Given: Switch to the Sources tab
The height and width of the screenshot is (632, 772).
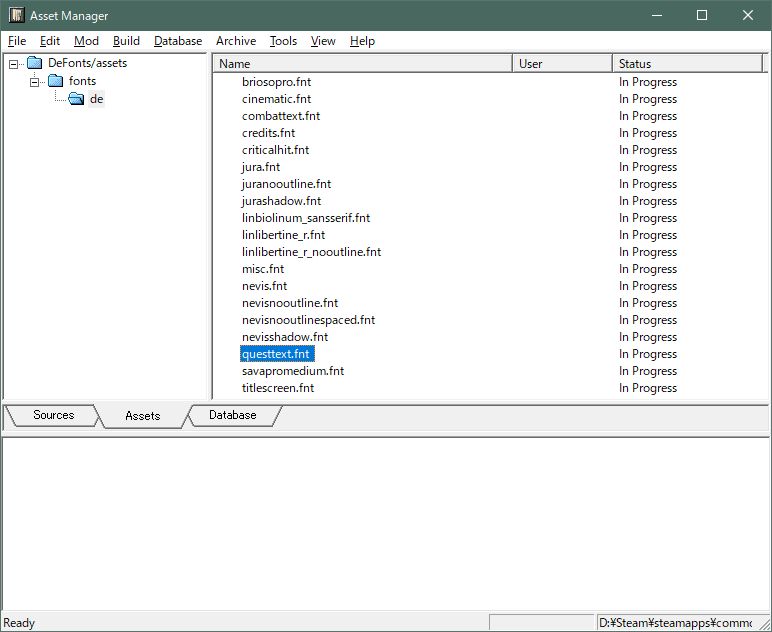Looking at the screenshot, I should [53, 415].
